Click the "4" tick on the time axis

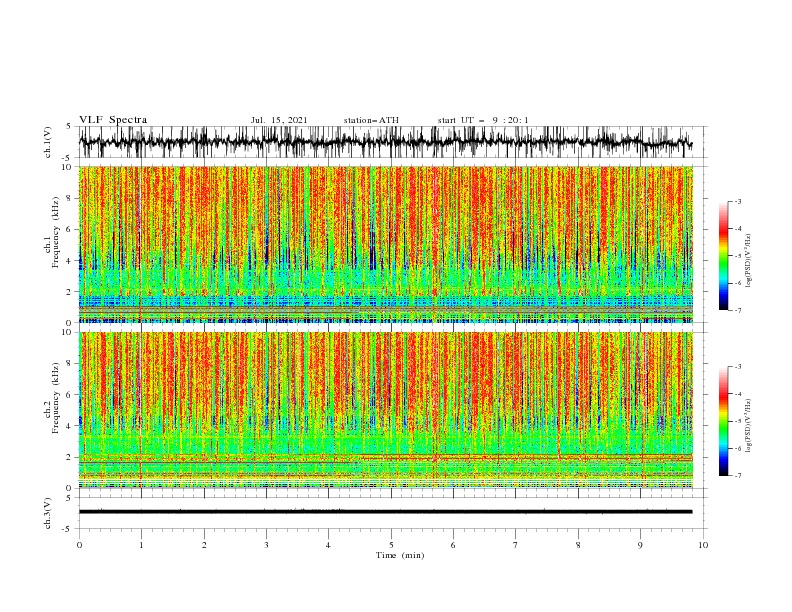pos(328,545)
